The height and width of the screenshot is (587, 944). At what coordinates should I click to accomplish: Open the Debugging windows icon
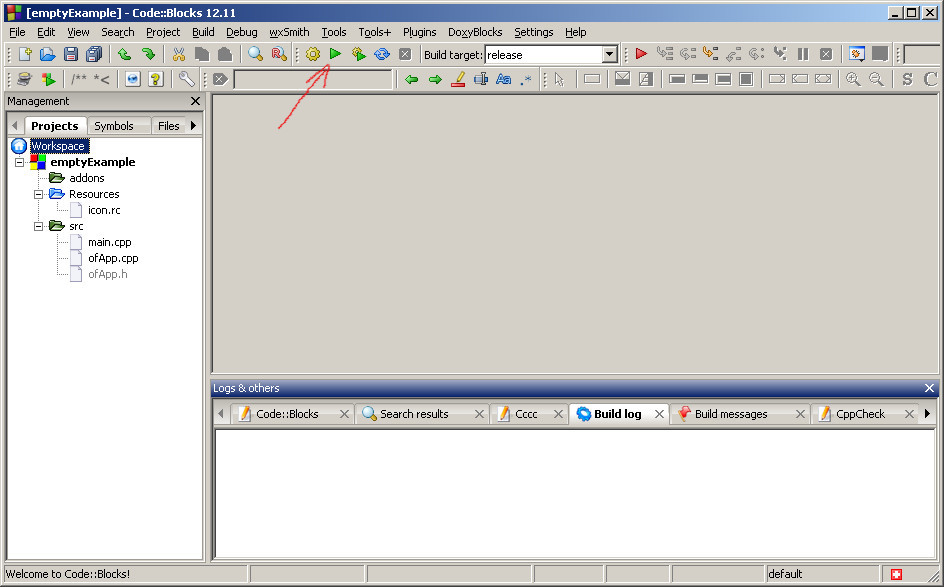[x=856, y=54]
